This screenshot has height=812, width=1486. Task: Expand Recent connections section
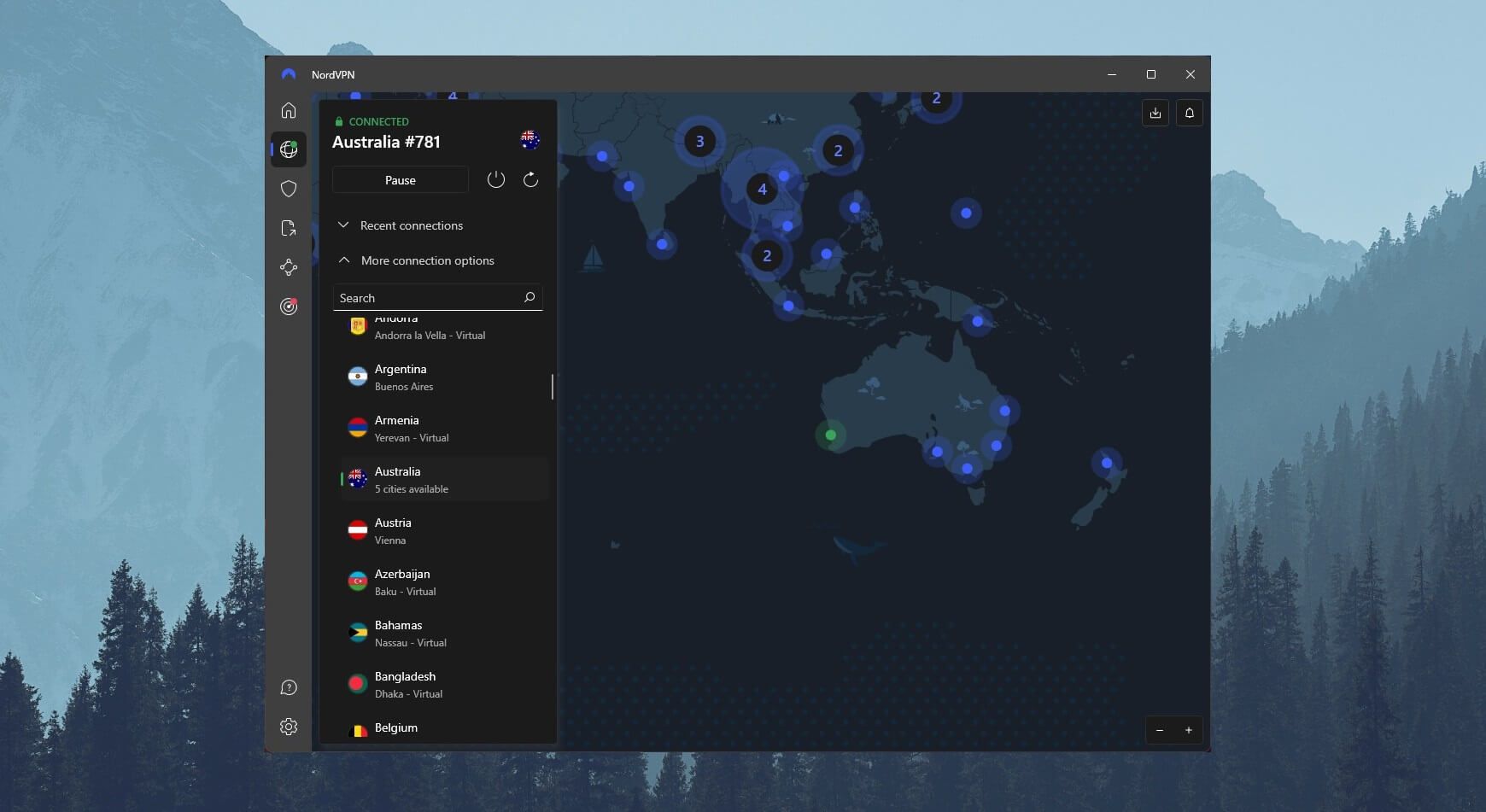pos(401,225)
